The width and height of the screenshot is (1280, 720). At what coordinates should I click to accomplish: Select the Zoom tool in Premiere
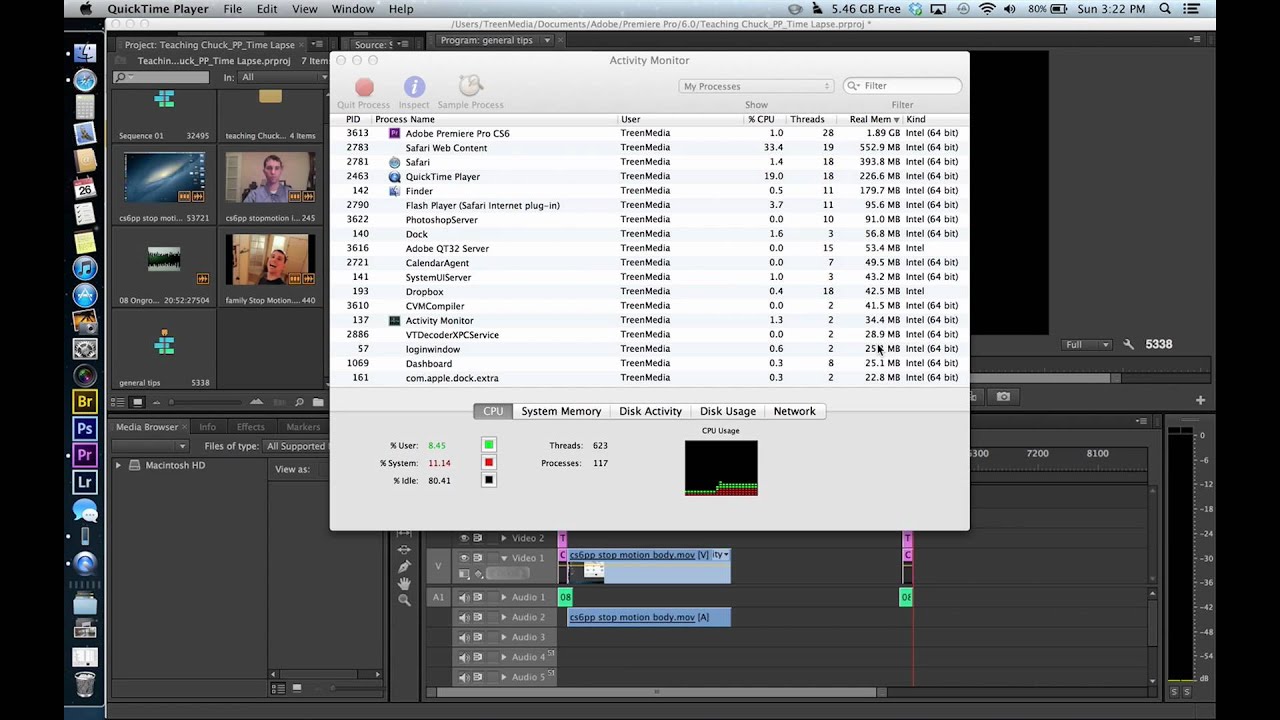coord(404,600)
